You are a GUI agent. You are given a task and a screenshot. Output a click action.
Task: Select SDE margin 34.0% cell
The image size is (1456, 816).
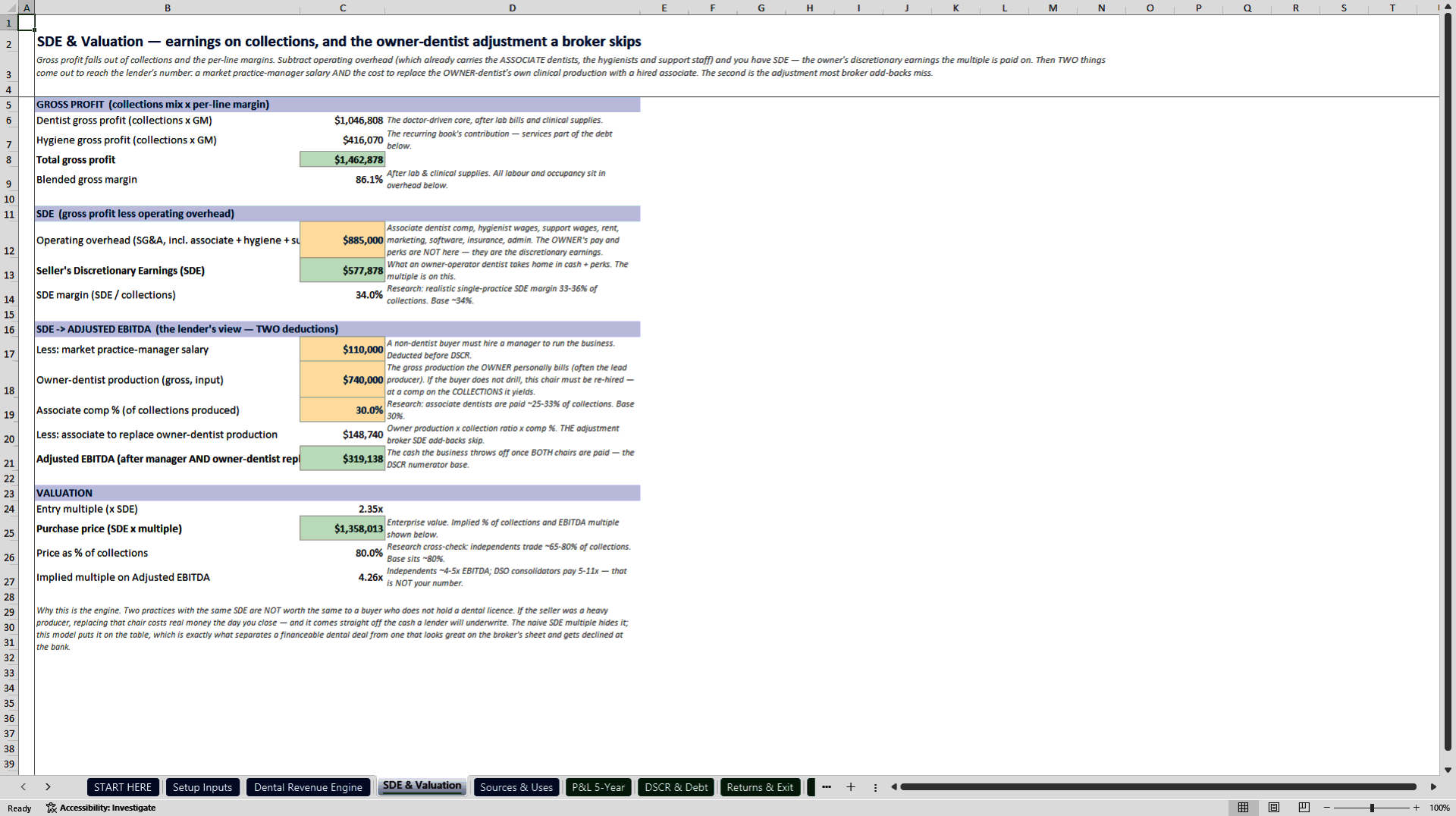coord(343,294)
